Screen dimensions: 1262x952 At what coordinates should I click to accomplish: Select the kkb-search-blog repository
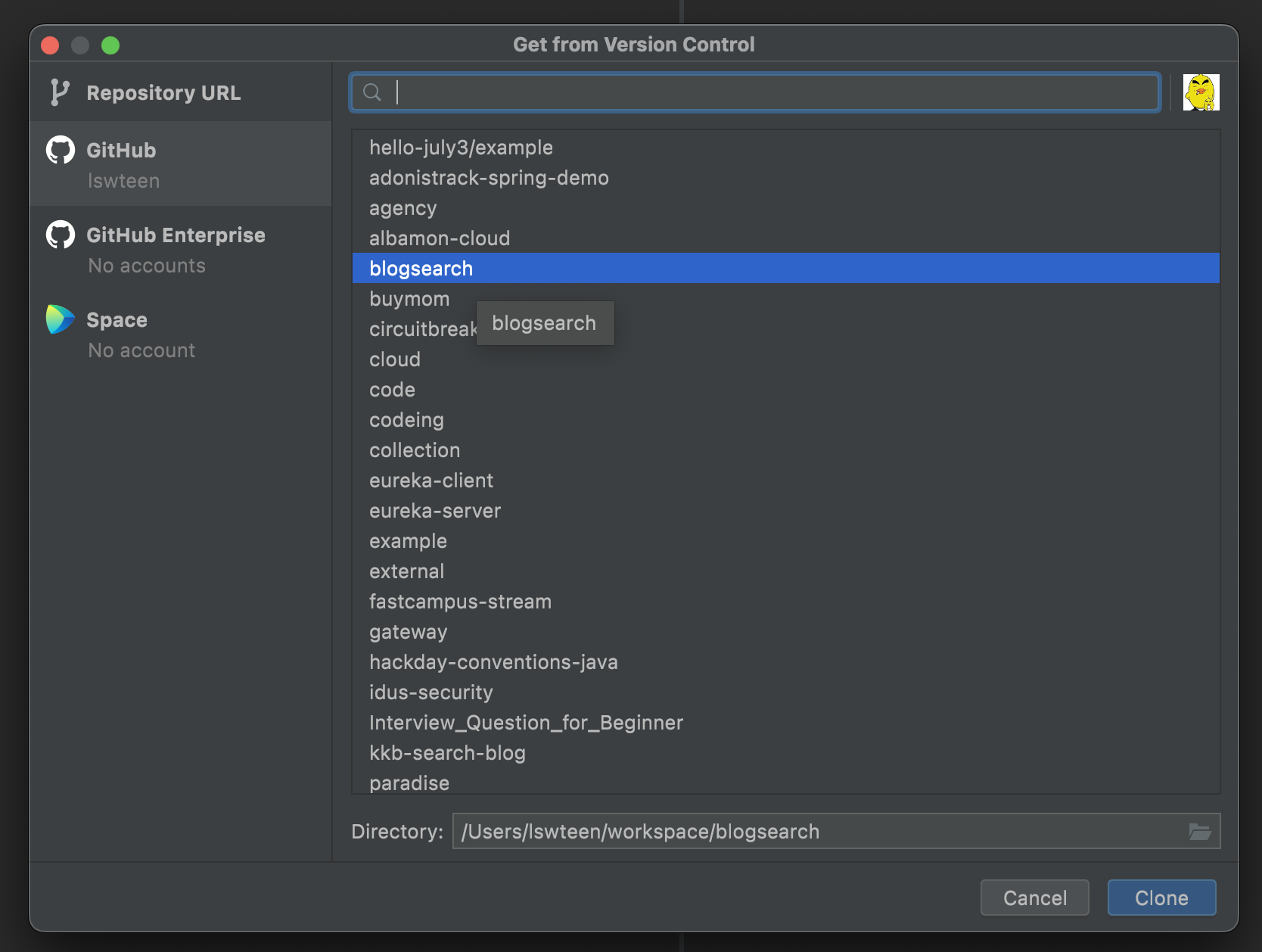click(x=785, y=752)
